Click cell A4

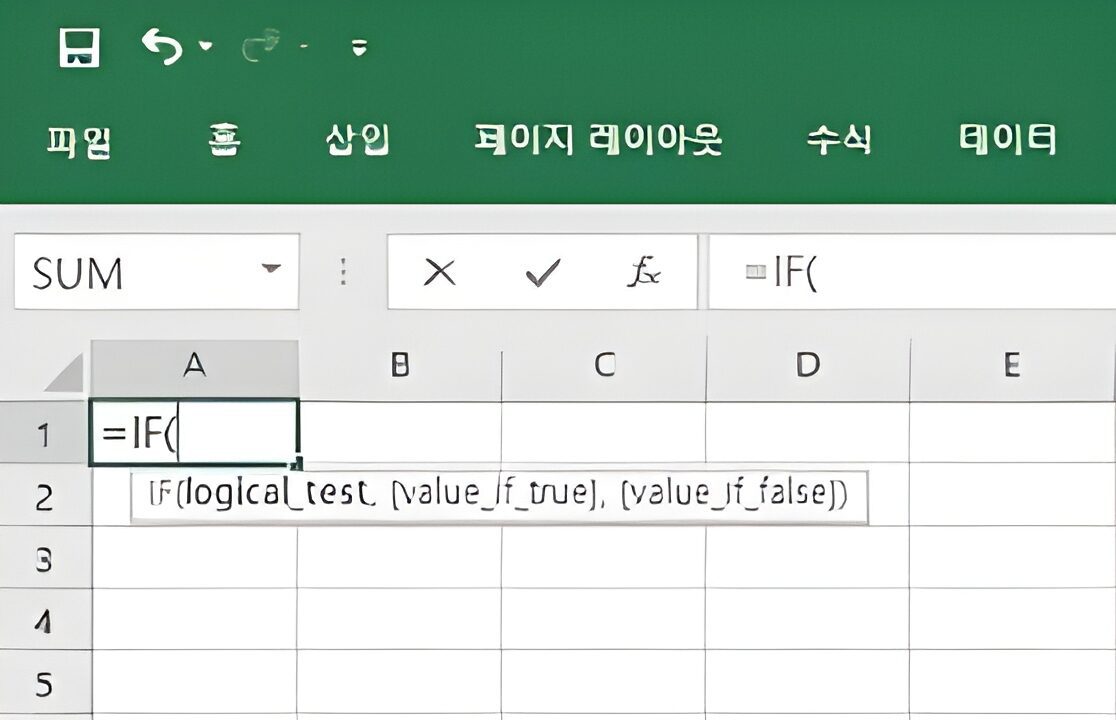194,619
